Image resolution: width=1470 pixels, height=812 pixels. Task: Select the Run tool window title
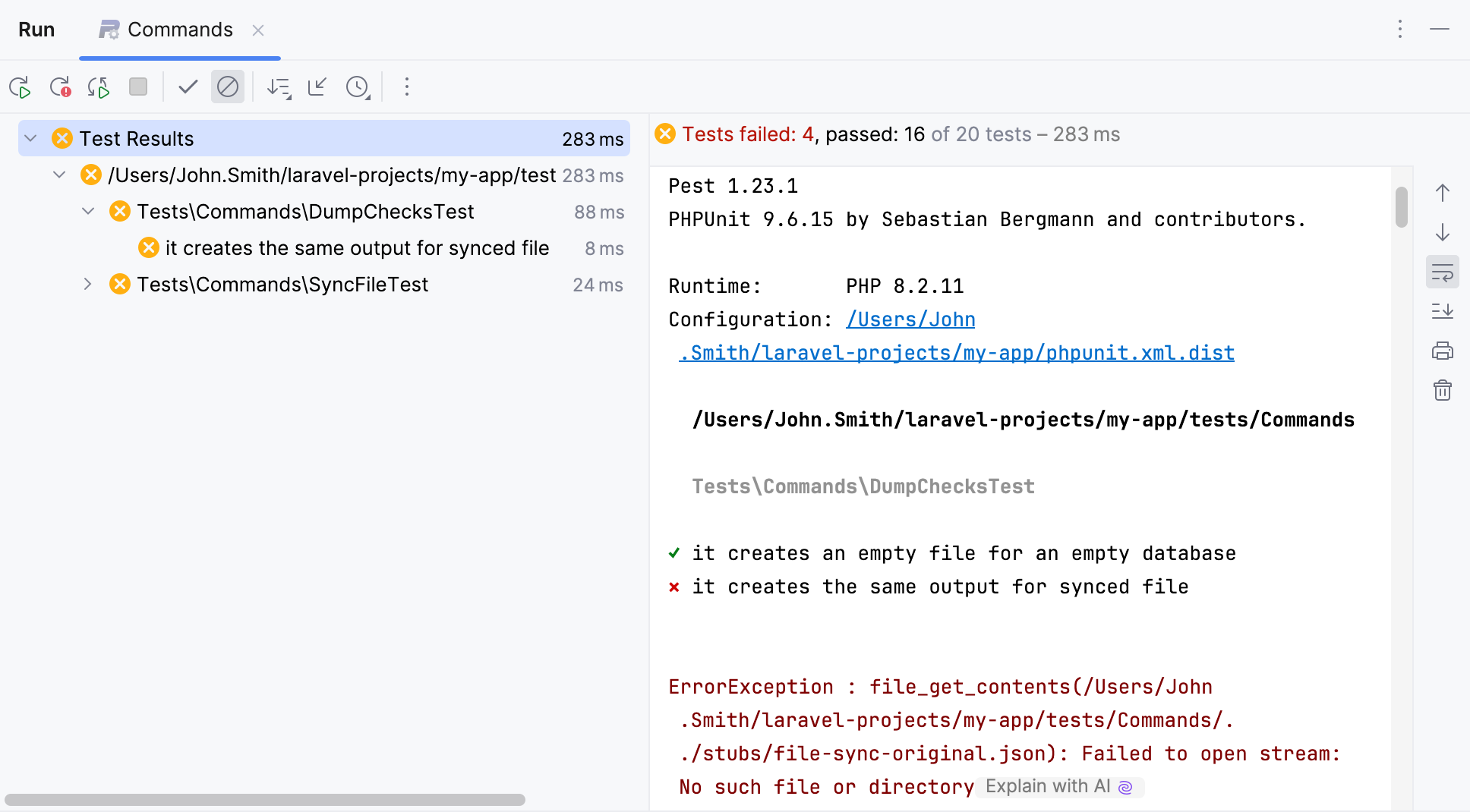click(x=36, y=30)
